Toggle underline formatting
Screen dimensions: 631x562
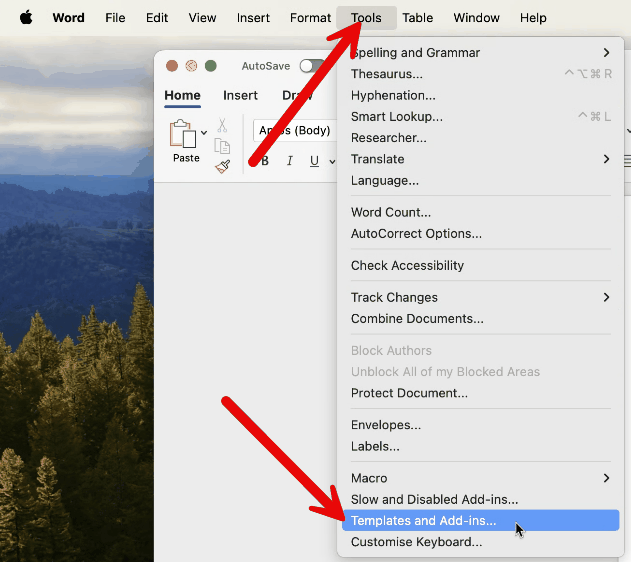pos(314,161)
